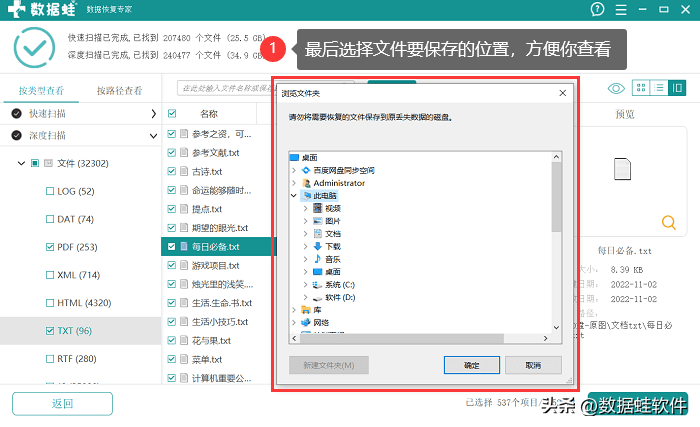Select the 游戏项目.txt file row
This screenshot has width=700, height=427.
(x=219, y=265)
